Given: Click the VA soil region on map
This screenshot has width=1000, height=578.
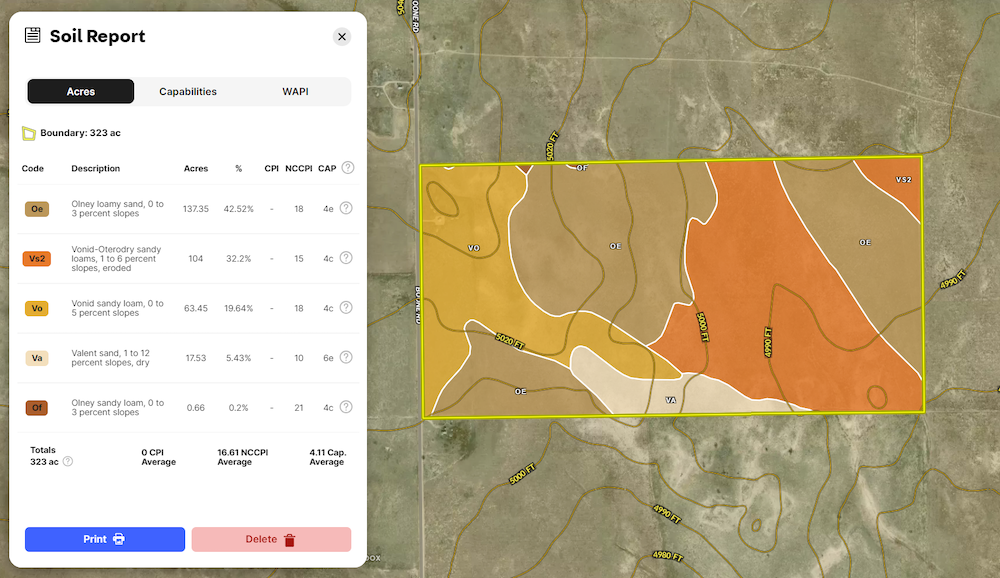Looking at the screenshot, I should (671, 399).
